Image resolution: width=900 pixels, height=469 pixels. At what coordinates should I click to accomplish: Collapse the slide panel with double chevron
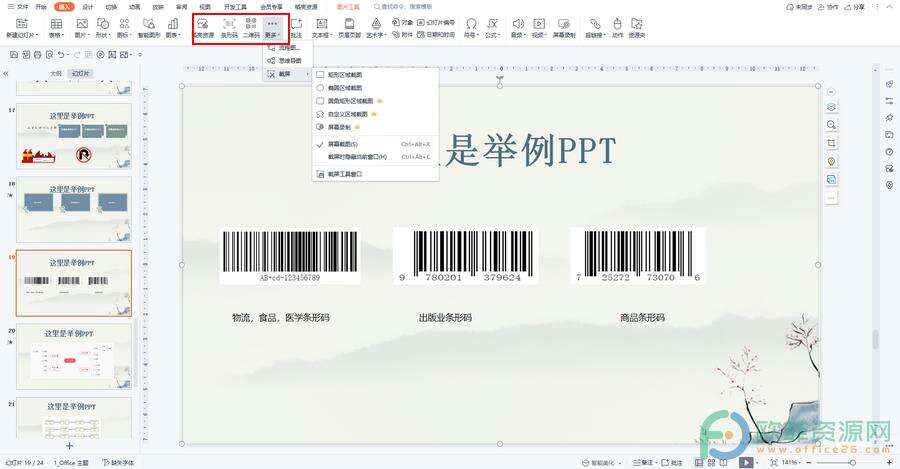[6, 73]
